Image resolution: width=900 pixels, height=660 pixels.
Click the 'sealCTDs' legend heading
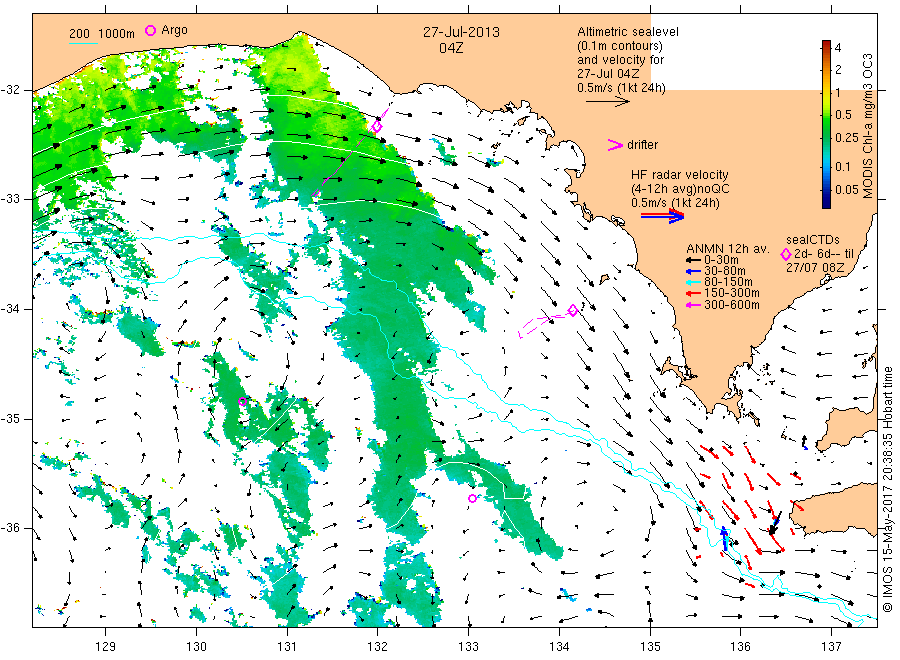(812, 240)
